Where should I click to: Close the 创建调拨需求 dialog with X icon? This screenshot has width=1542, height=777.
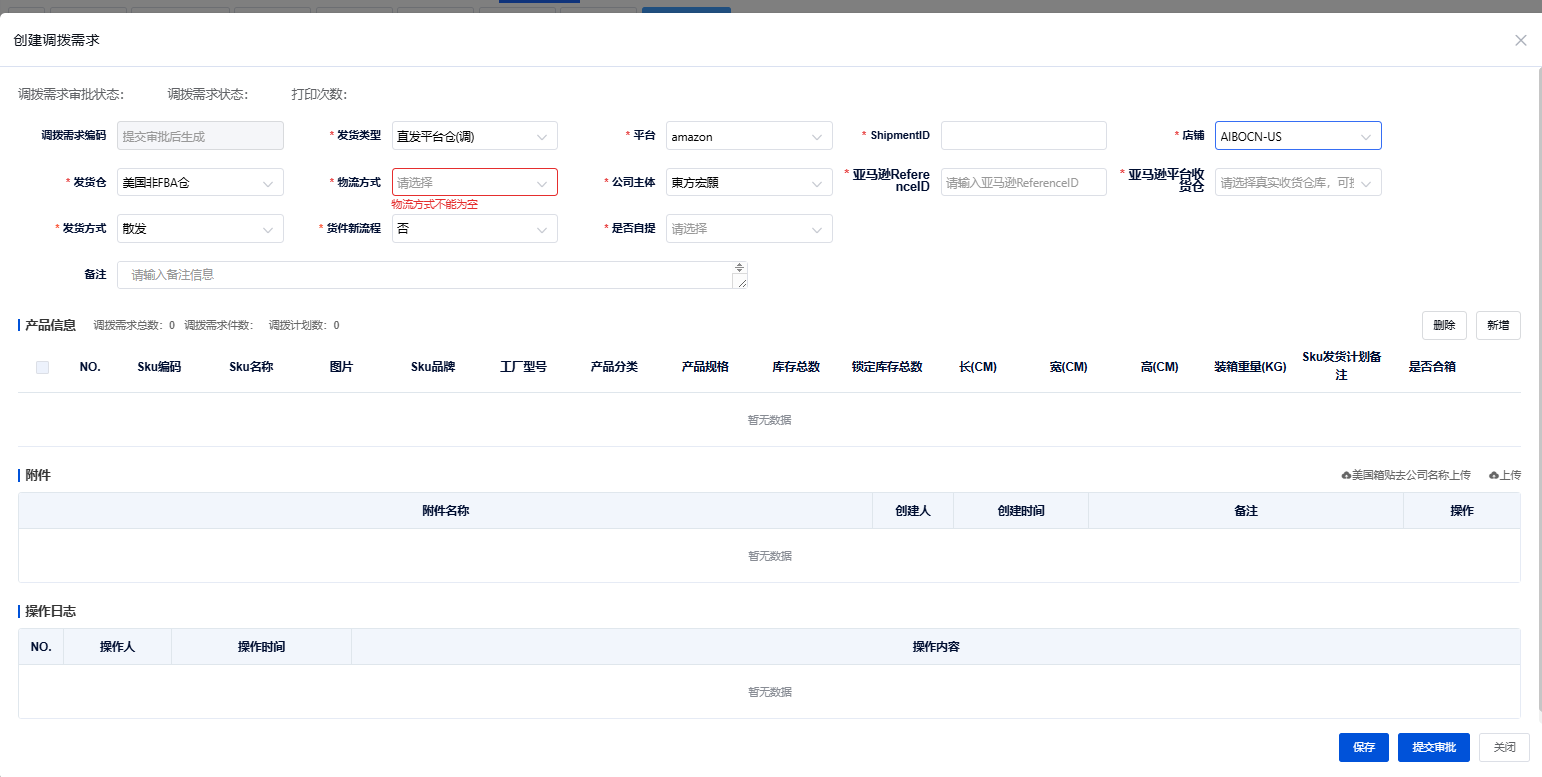pyautogui.click(x=1520, y=40)
